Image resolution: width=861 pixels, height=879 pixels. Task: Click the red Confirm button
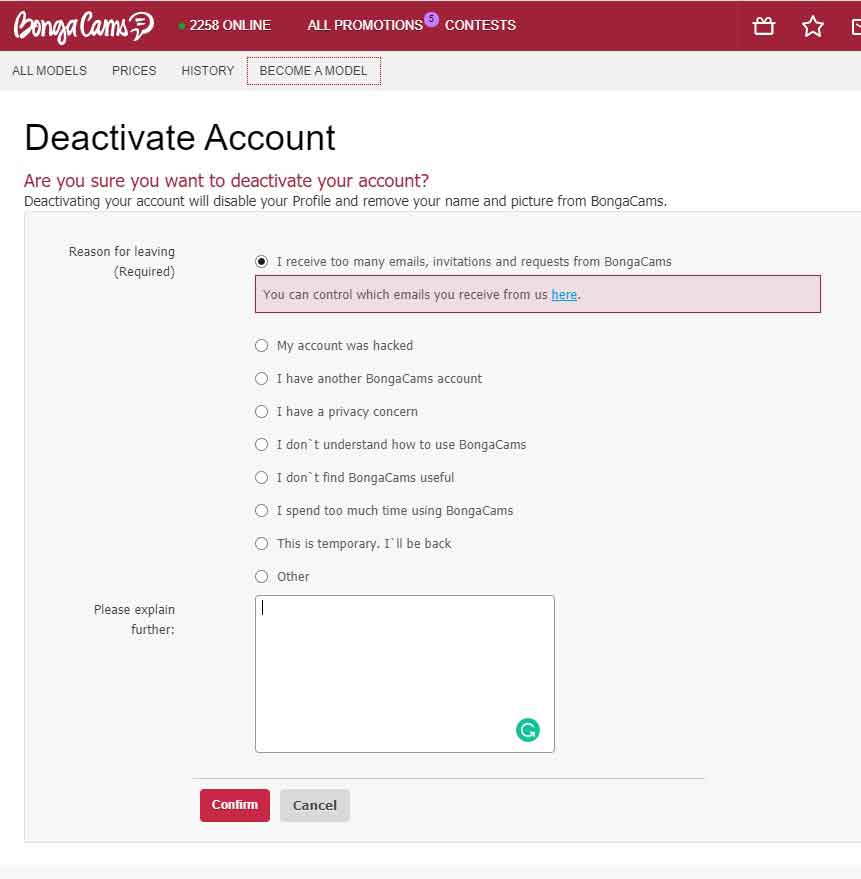[x=235, y=805]
